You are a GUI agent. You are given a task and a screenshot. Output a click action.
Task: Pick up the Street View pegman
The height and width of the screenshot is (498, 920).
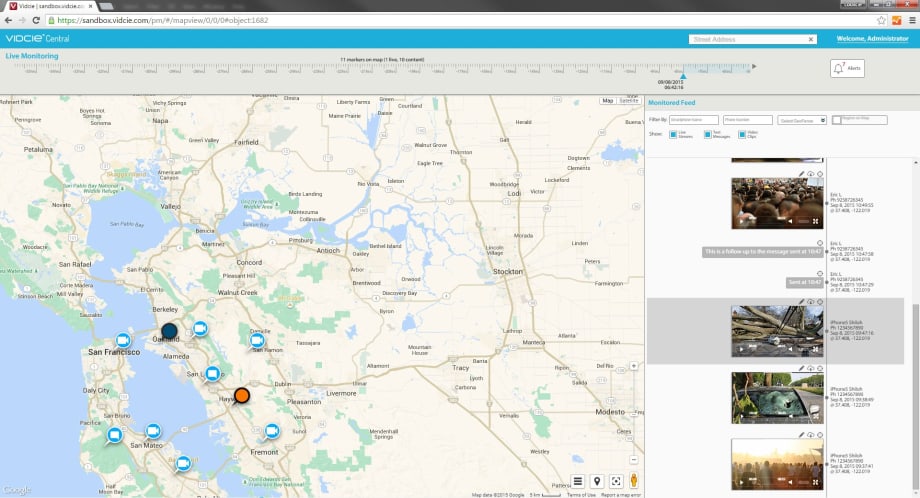(634, 480)
